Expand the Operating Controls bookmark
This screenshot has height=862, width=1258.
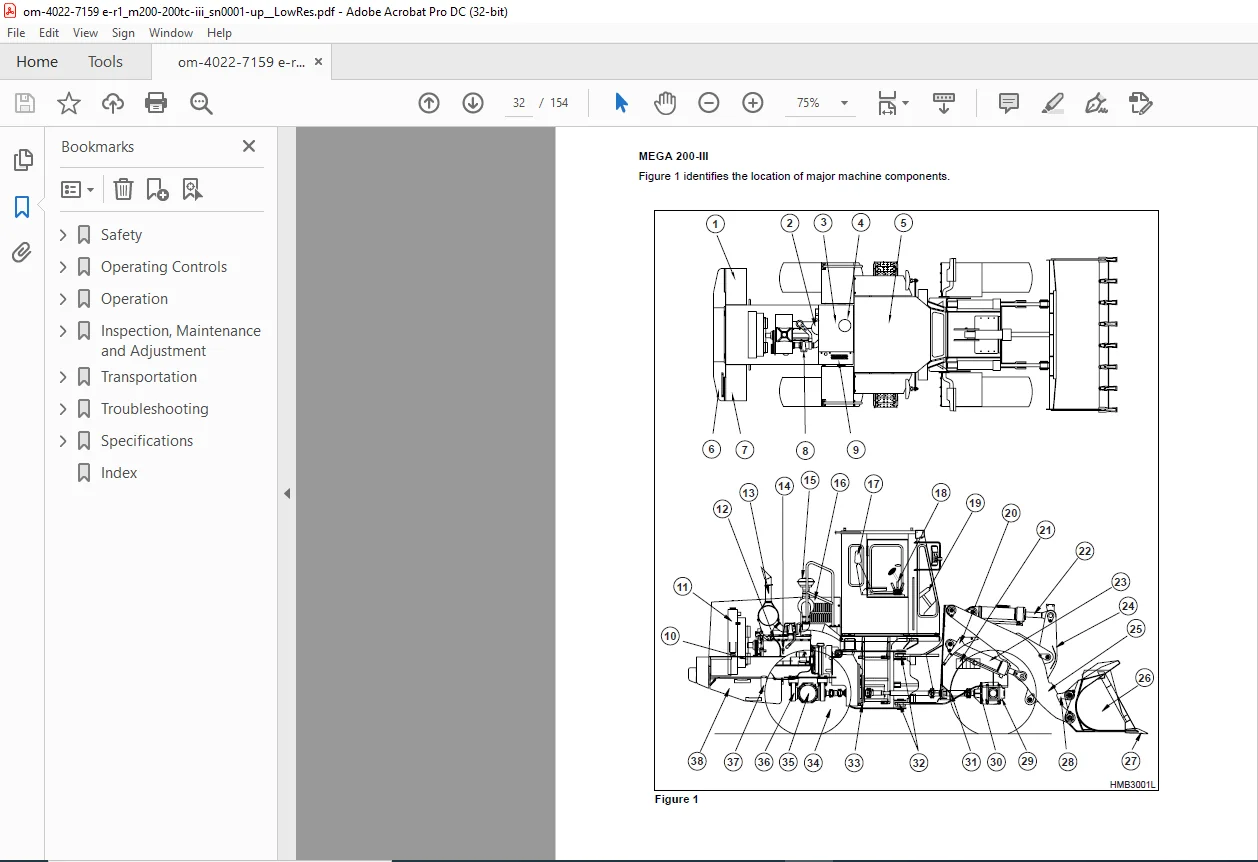point(63,267)
